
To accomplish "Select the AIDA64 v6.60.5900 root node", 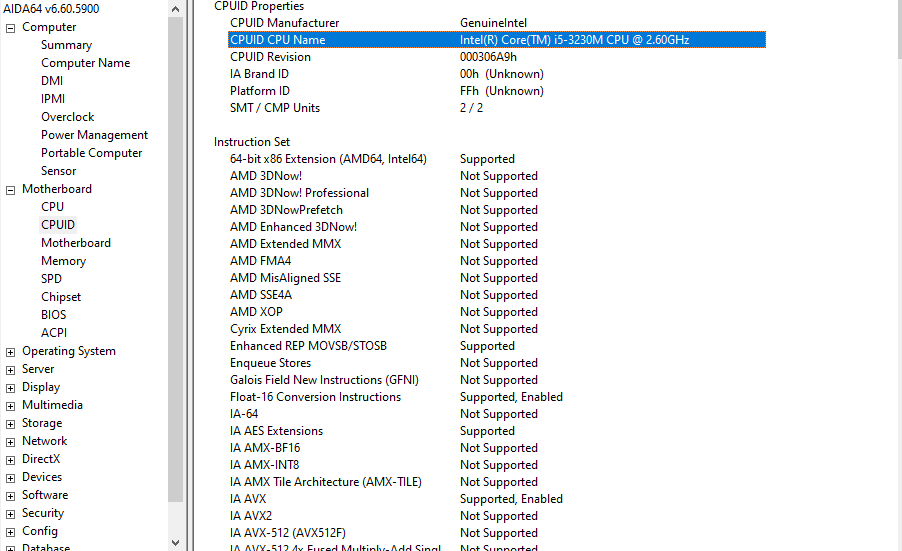I will point(51,9).
